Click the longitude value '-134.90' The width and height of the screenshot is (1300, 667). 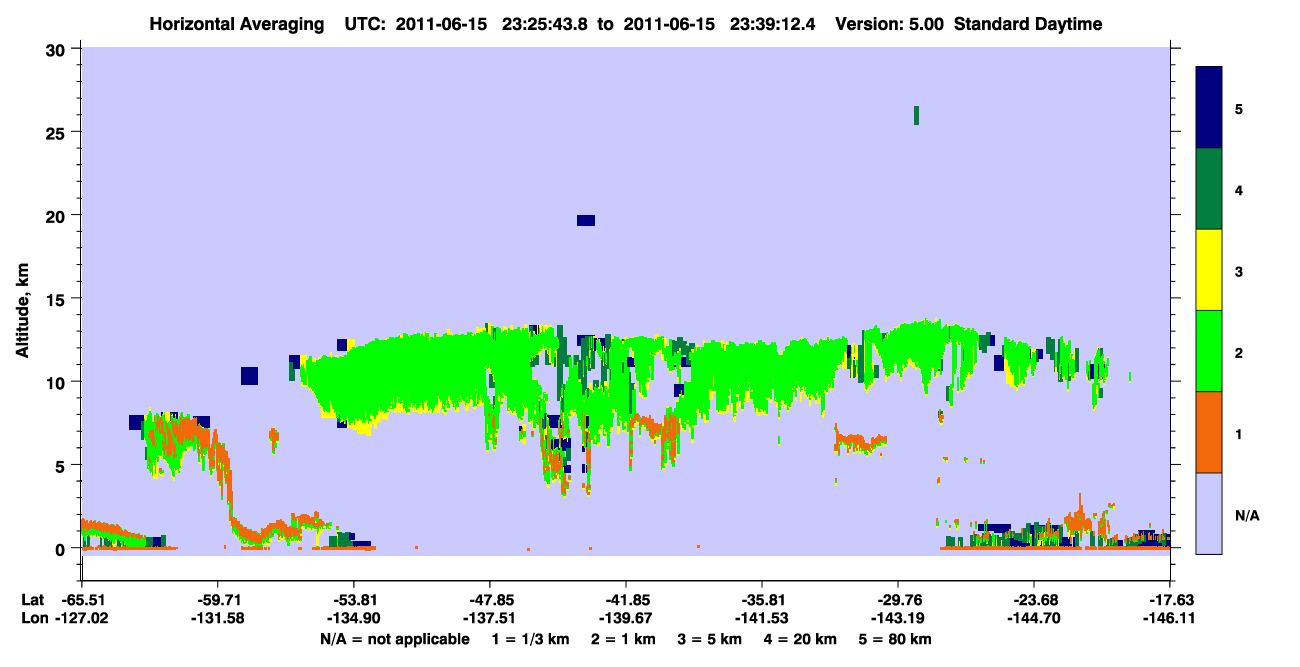(x=353, y=618)
